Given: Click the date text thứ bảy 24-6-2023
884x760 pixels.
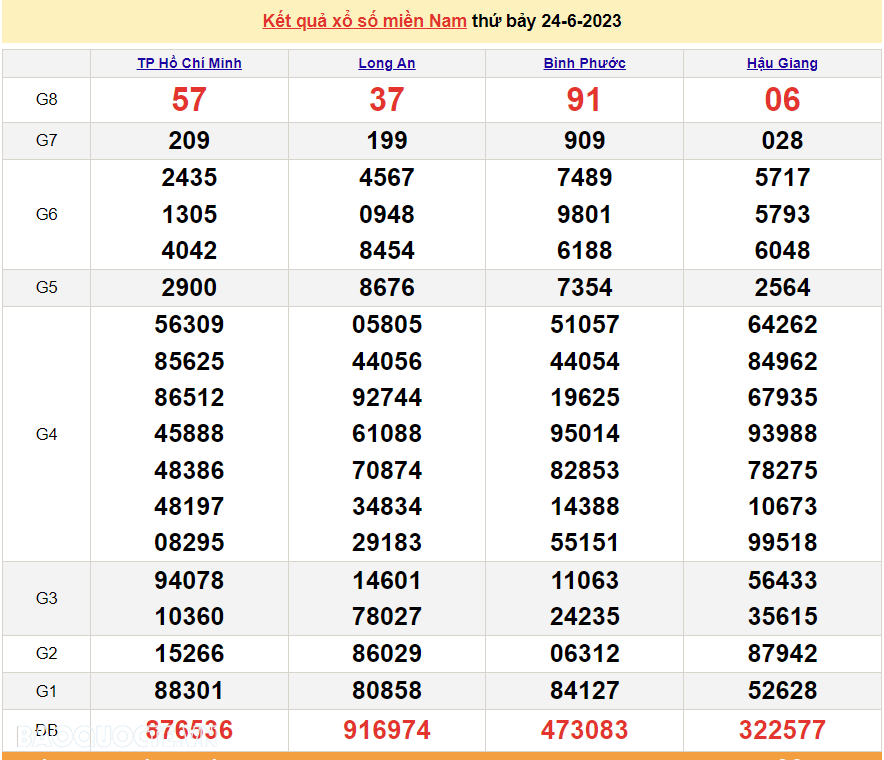Looking at the screenshot, I should (546, 21).
